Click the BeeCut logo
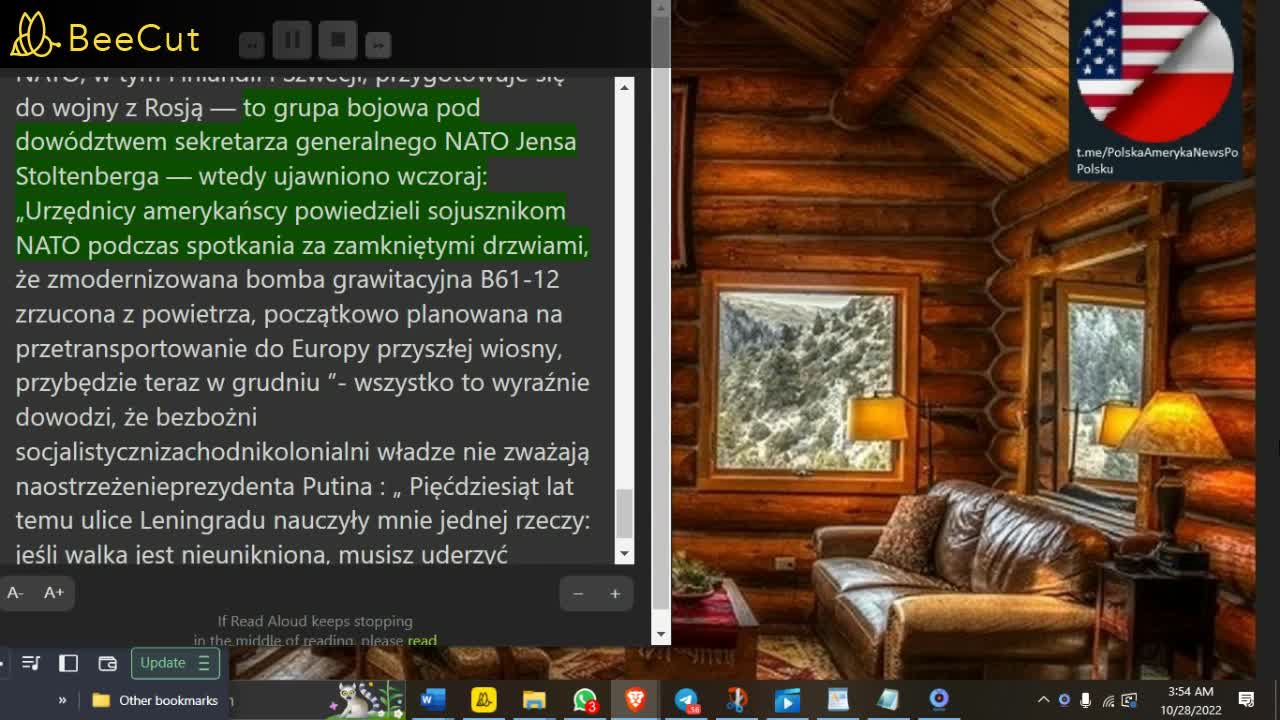Viewport: 1280px width, 720px height. point(105,36)
